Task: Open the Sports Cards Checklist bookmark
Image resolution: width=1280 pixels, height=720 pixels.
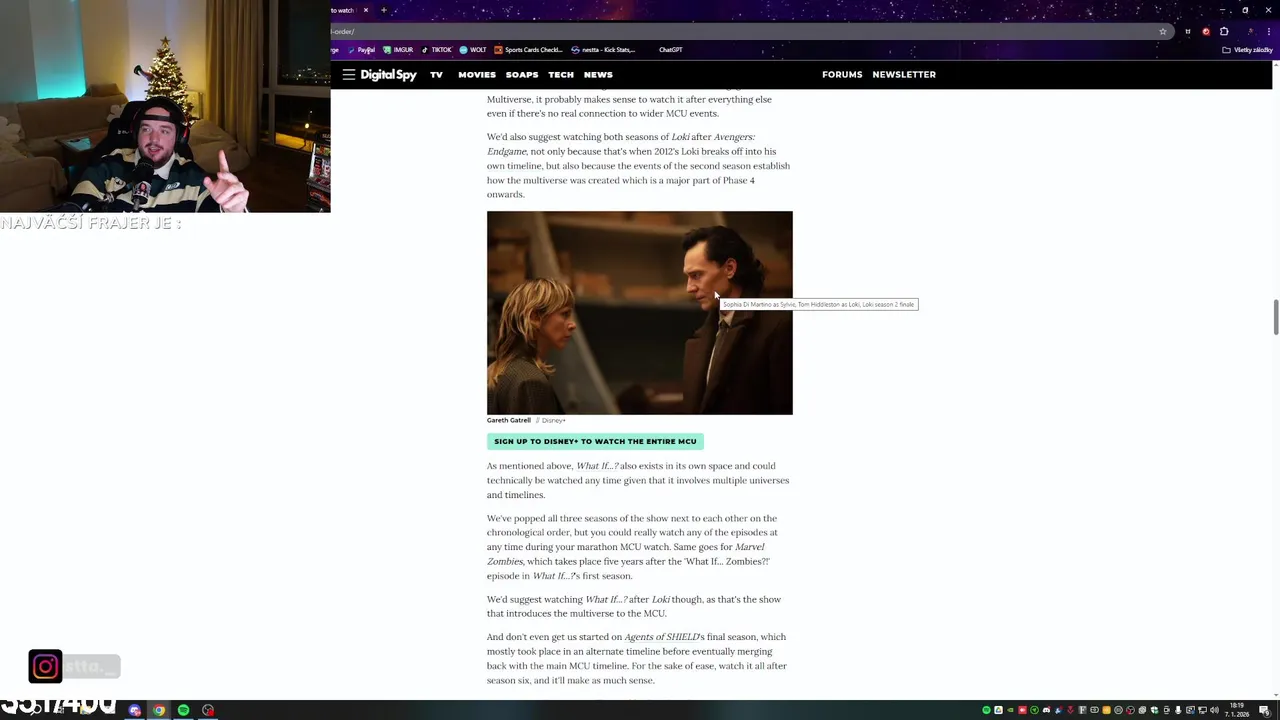Action: 529,50
